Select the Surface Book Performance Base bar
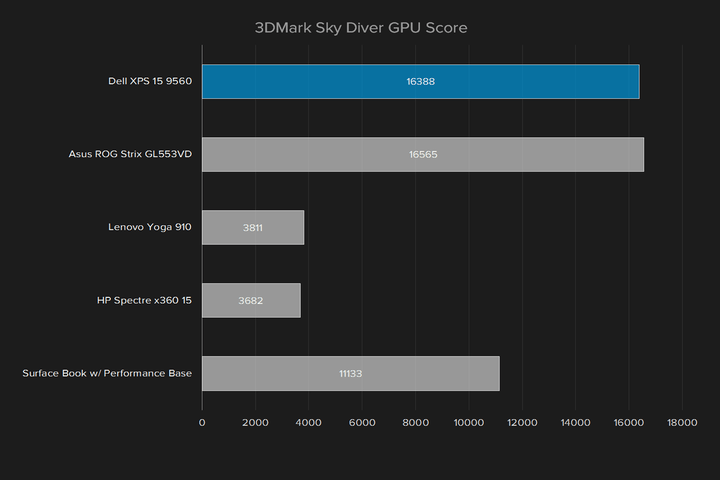The width and height of the screenshot is (720, 480). 351,373
